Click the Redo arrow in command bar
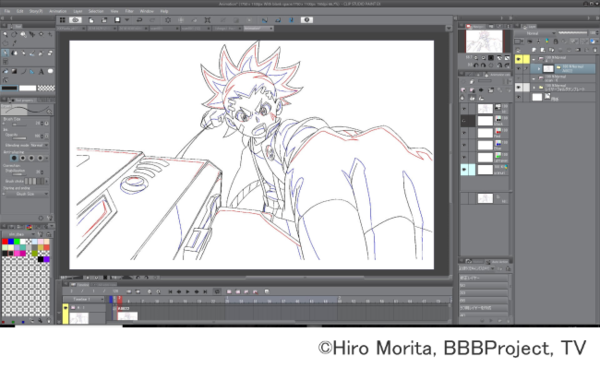The width and height of the screenshot is (600, 368). click(152, 20)
